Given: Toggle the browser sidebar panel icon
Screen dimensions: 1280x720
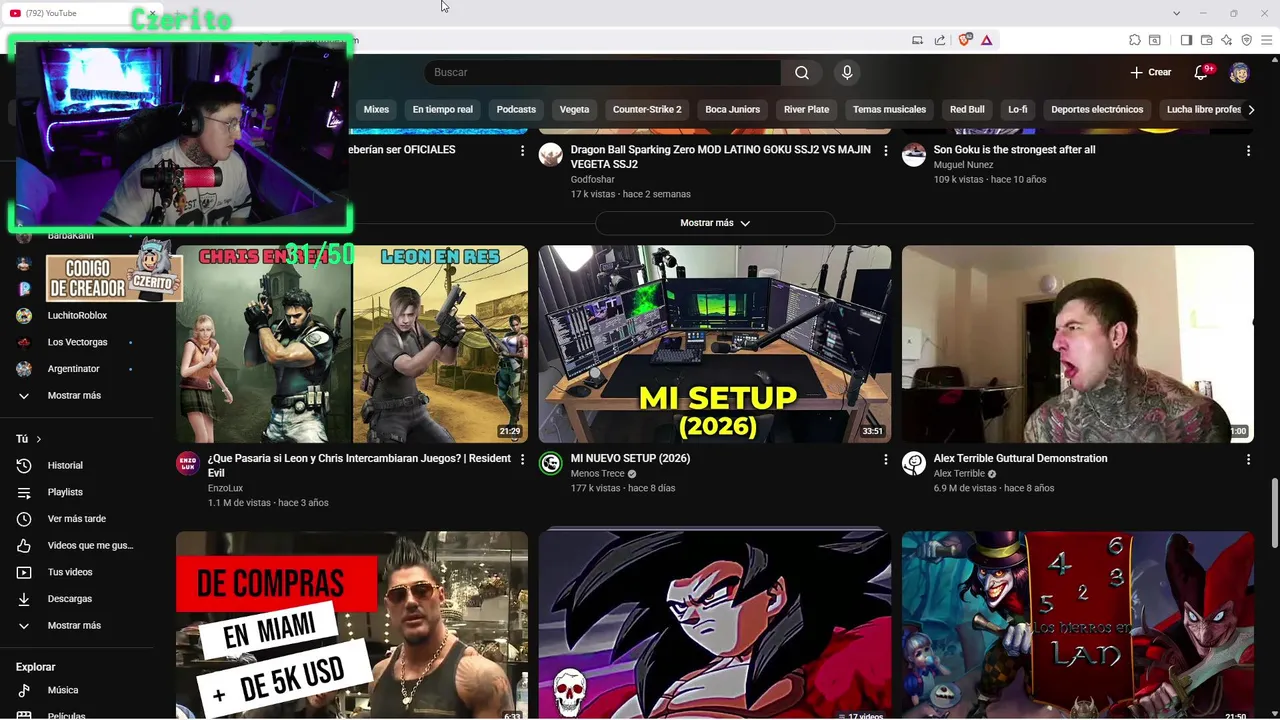Looking at the screenshot, I should click(1186, 40).
